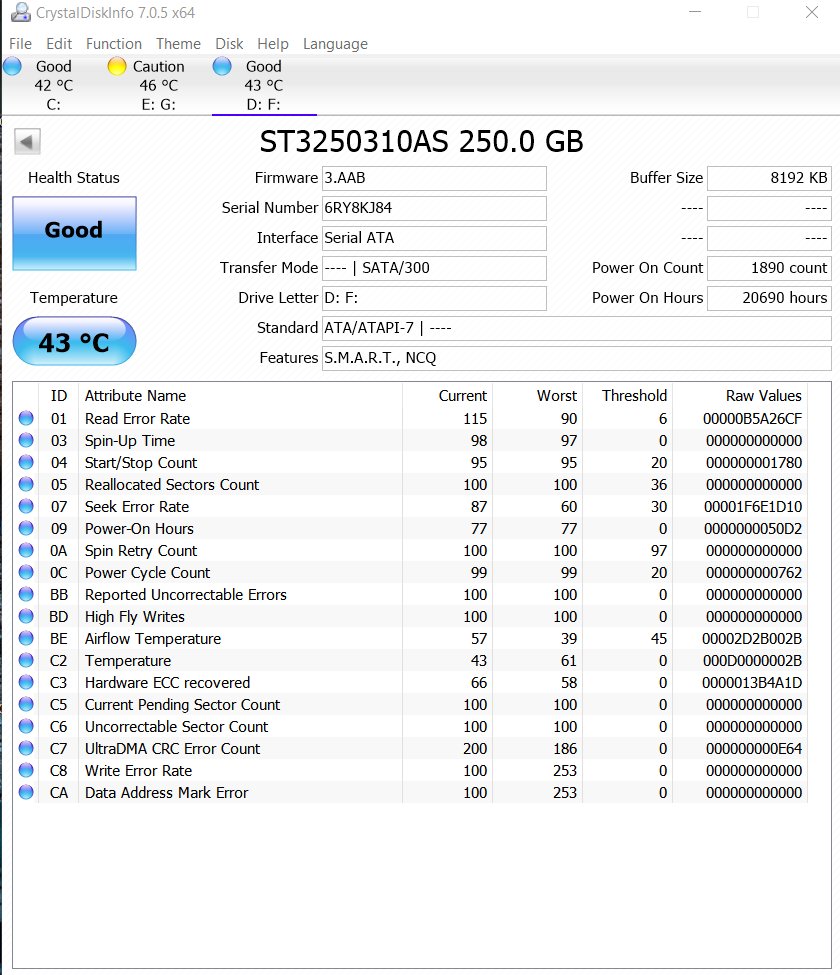The width and height of the screenshot is (840, 975).
Task: Click status icon for Power Cycle Count
Action: pyautogui.click(x=26, y=572)
